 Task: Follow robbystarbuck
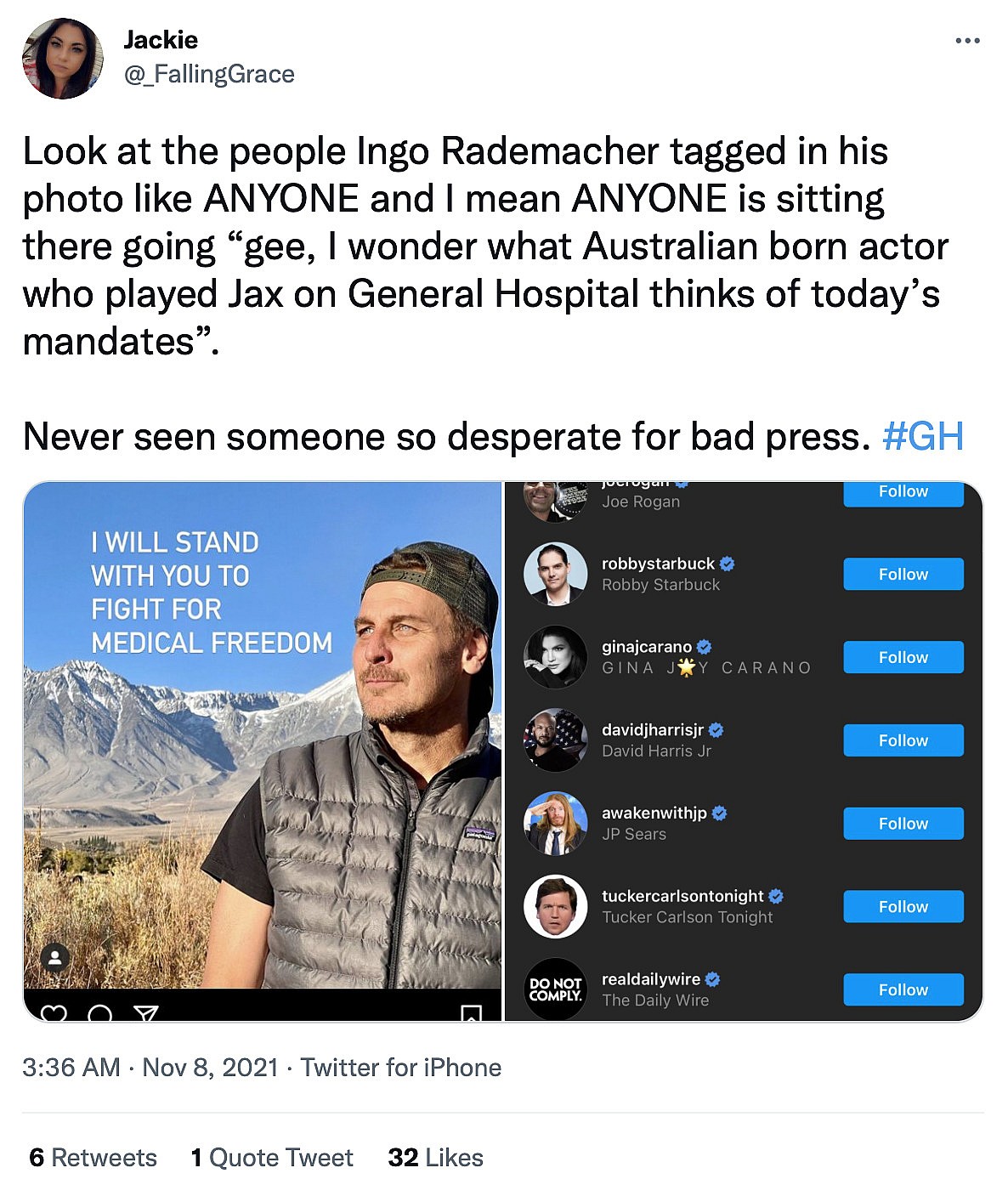[x=903, y=575]
